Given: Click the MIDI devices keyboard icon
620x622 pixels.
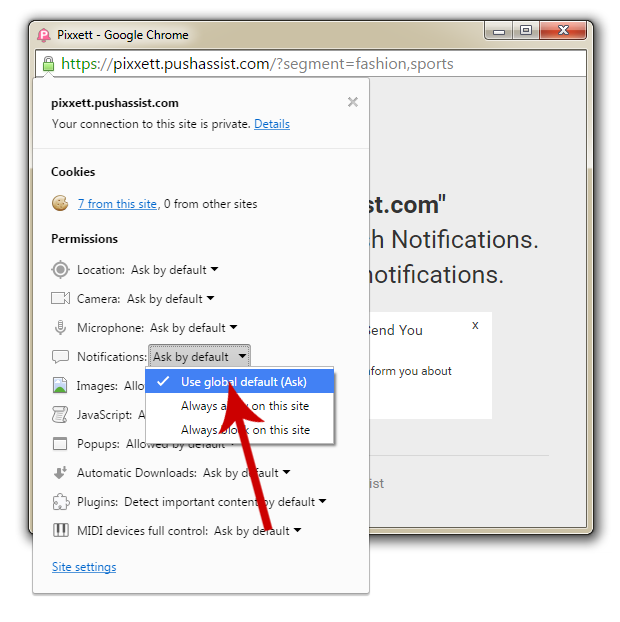Looking at the screenshot, I should [61, 530].
